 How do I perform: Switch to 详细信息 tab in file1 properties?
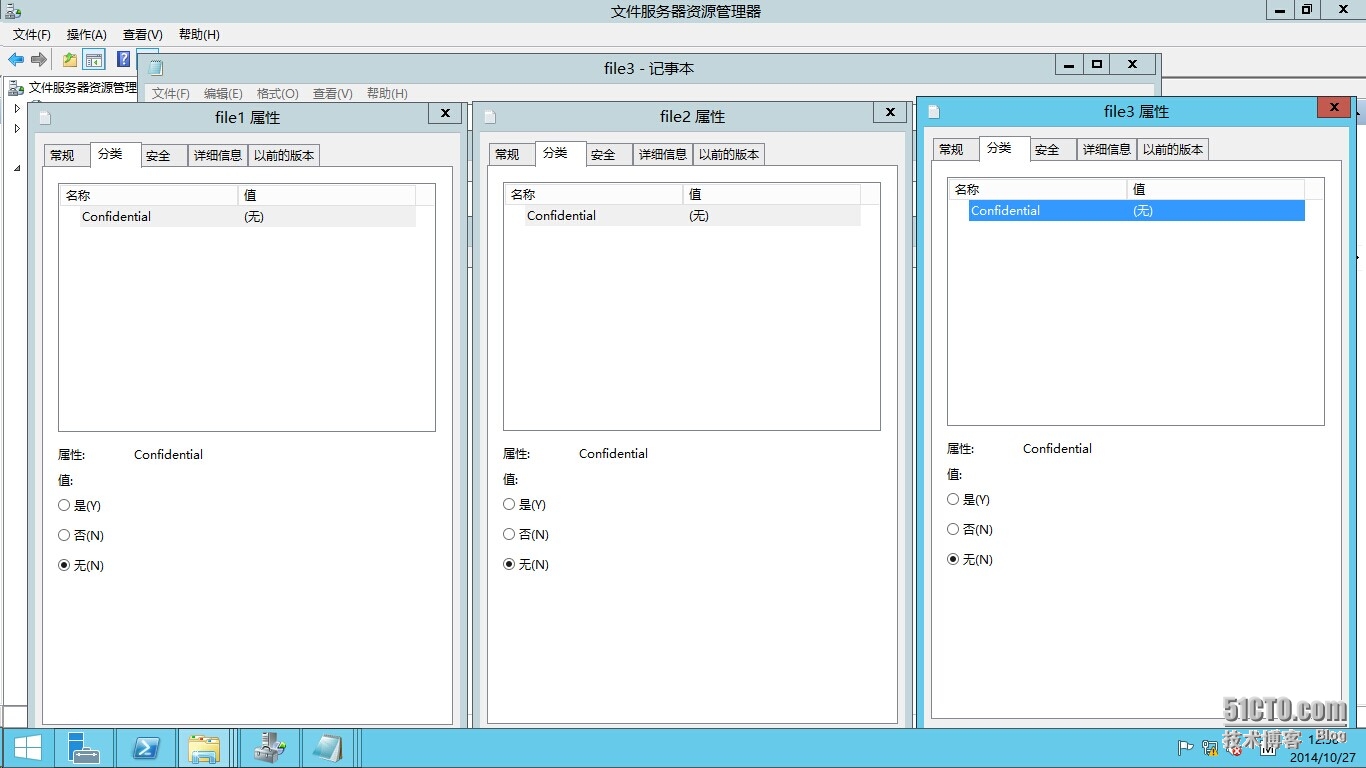click(x=218, y=155)
